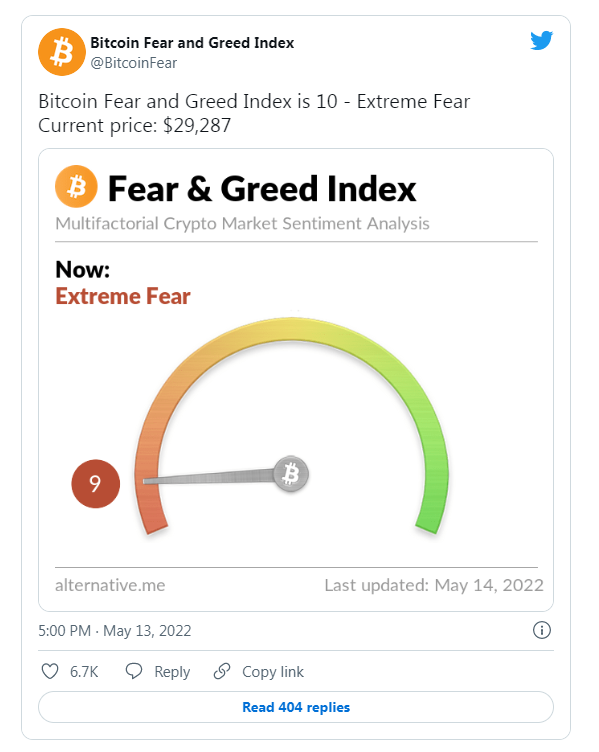Click the copy link chain icon
This screenshot has height=752, width=599.
click(x=222, y=671)
